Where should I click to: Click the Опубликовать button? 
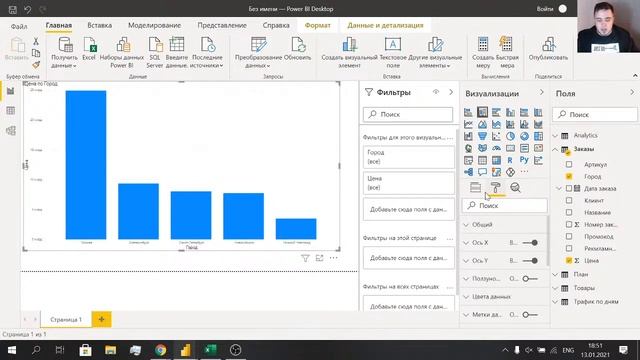click(x=548, y=49)
